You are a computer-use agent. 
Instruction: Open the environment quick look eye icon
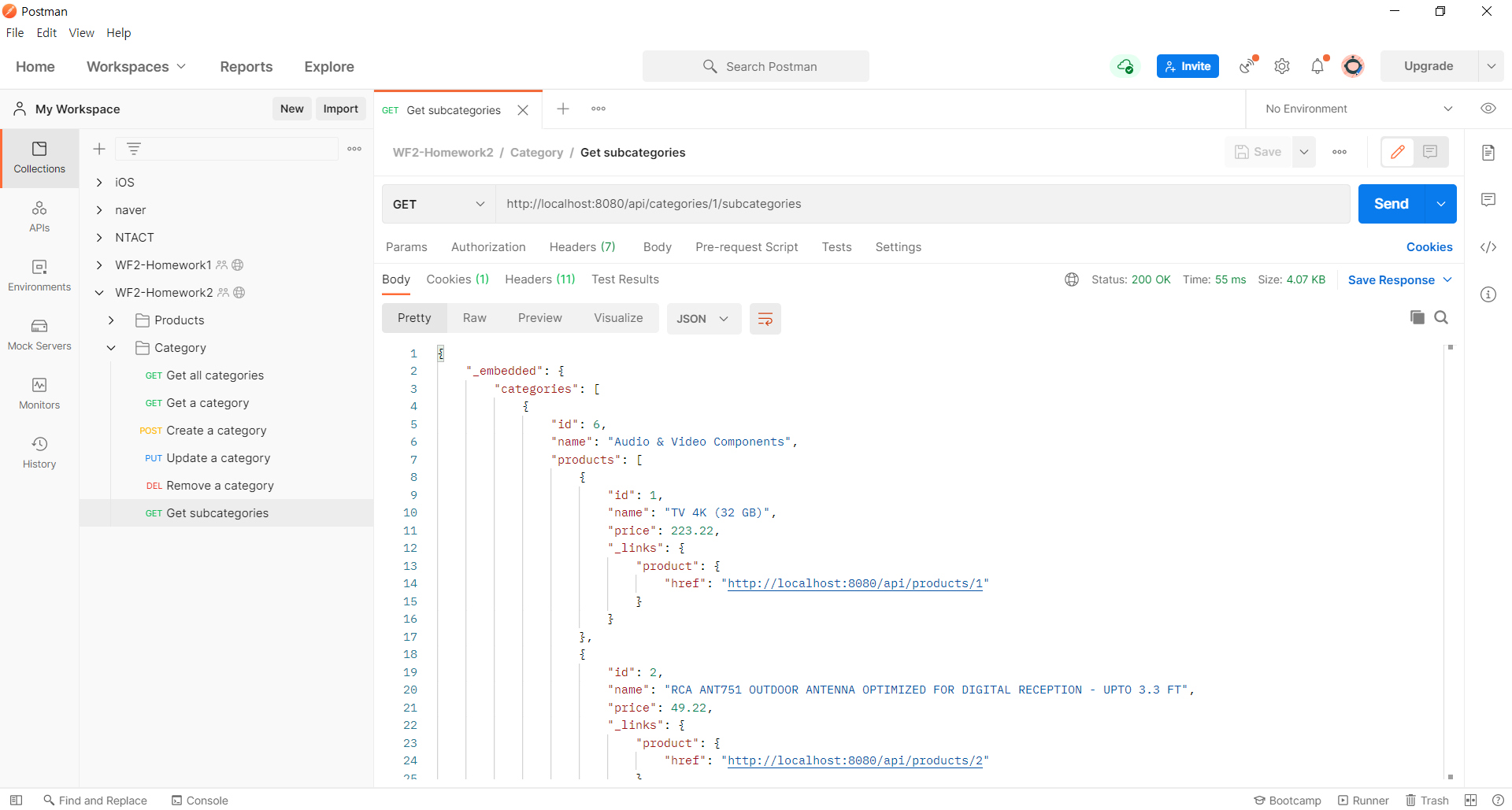1488,109
